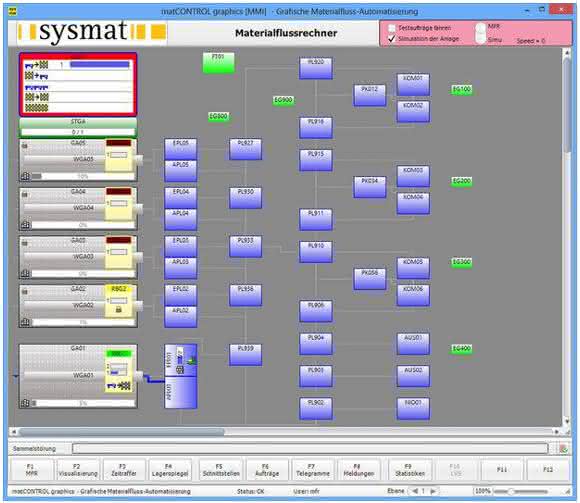580x503 pixels.
Task: Click the small icon left of GA04 label
Action: pyautogui.click(x=25, y=194)
